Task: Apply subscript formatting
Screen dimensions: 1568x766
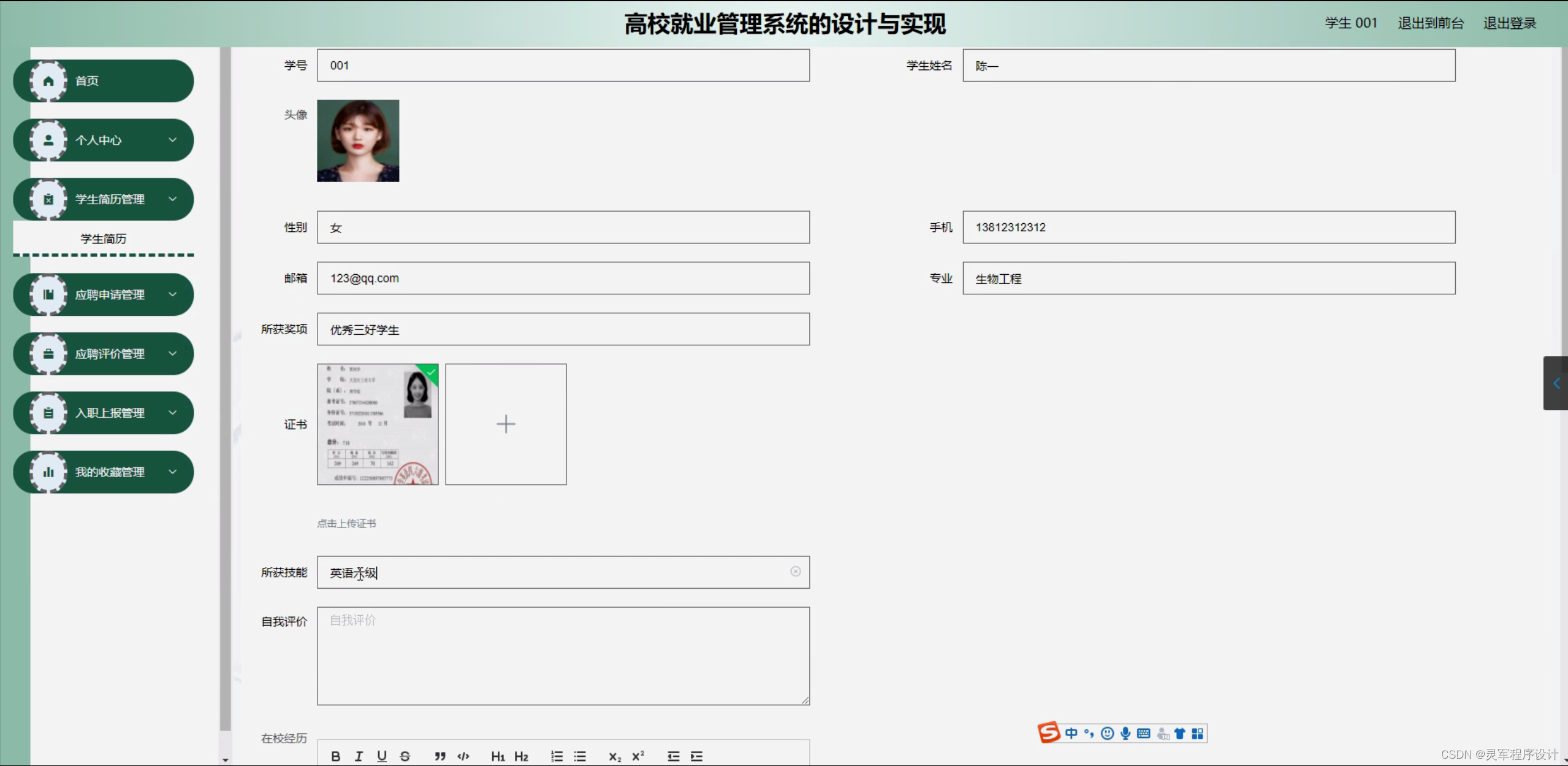Action: [x=615, y=756]
